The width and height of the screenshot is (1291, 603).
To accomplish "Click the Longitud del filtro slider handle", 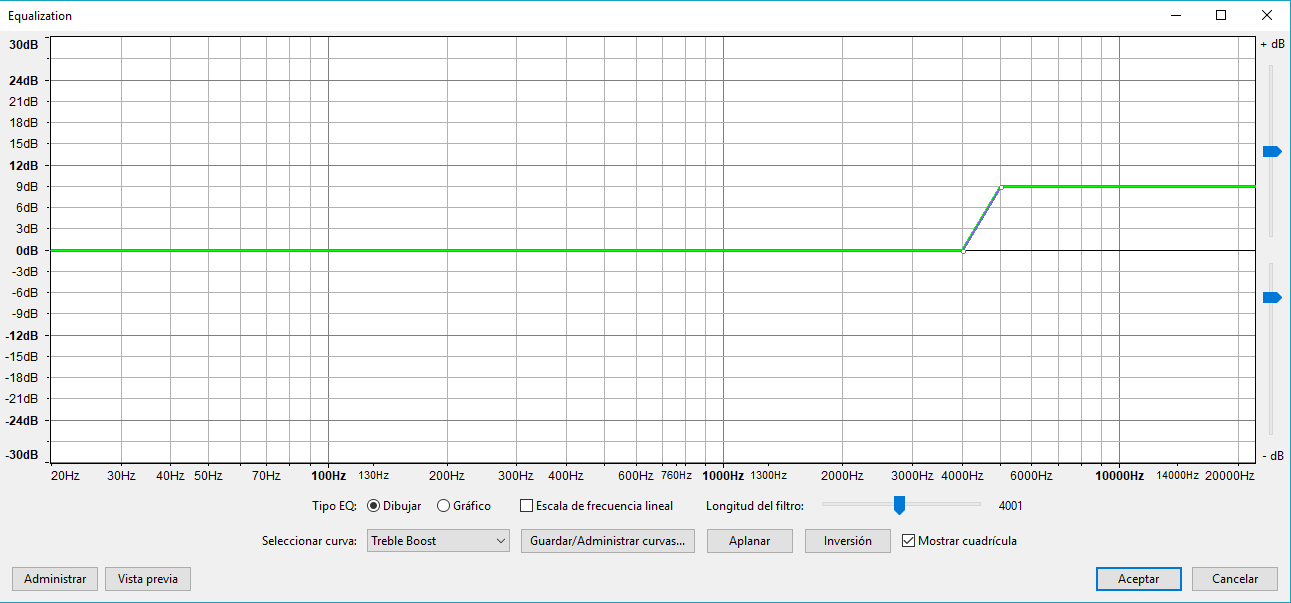I will click(x=899, y=505).
